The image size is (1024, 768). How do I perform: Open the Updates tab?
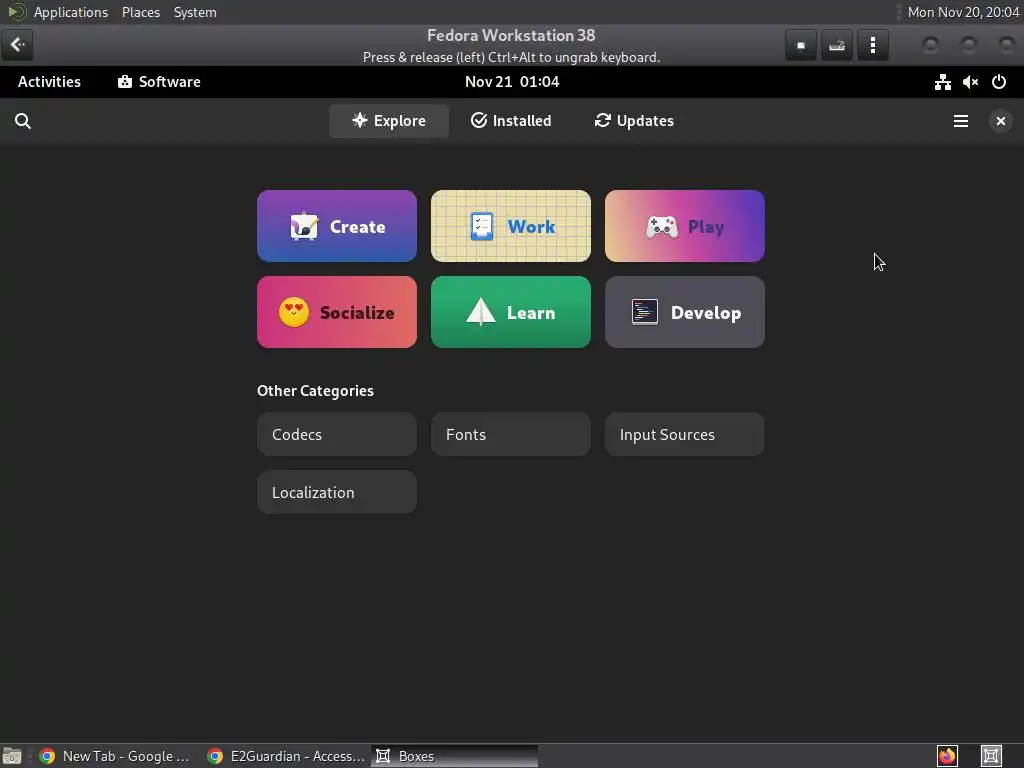pos(634,121)
